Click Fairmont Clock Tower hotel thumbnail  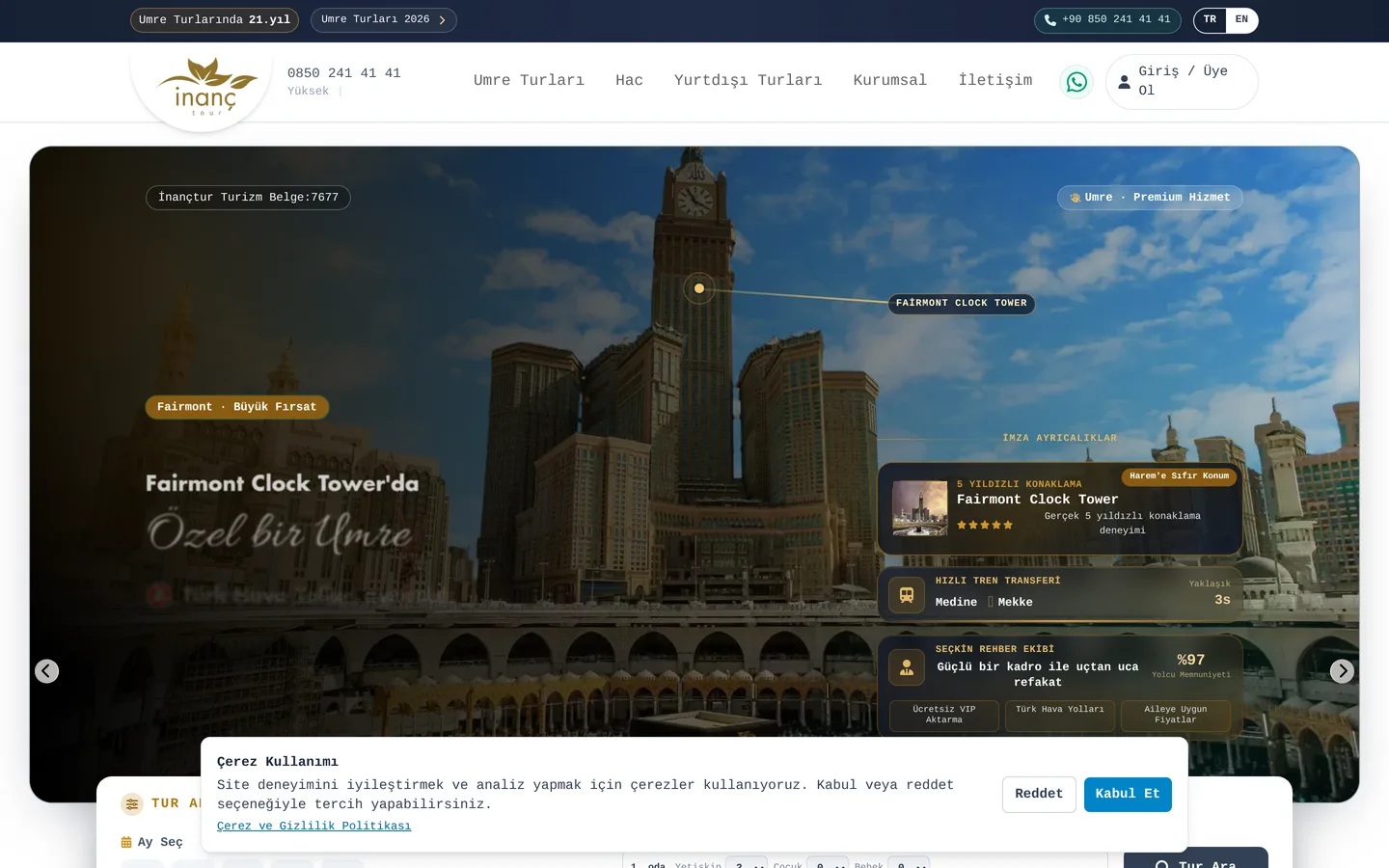919,508
